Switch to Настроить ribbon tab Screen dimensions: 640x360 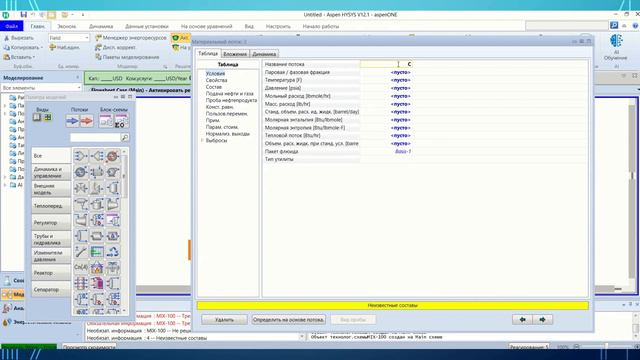pyautogui.click(x=278, y=26)
